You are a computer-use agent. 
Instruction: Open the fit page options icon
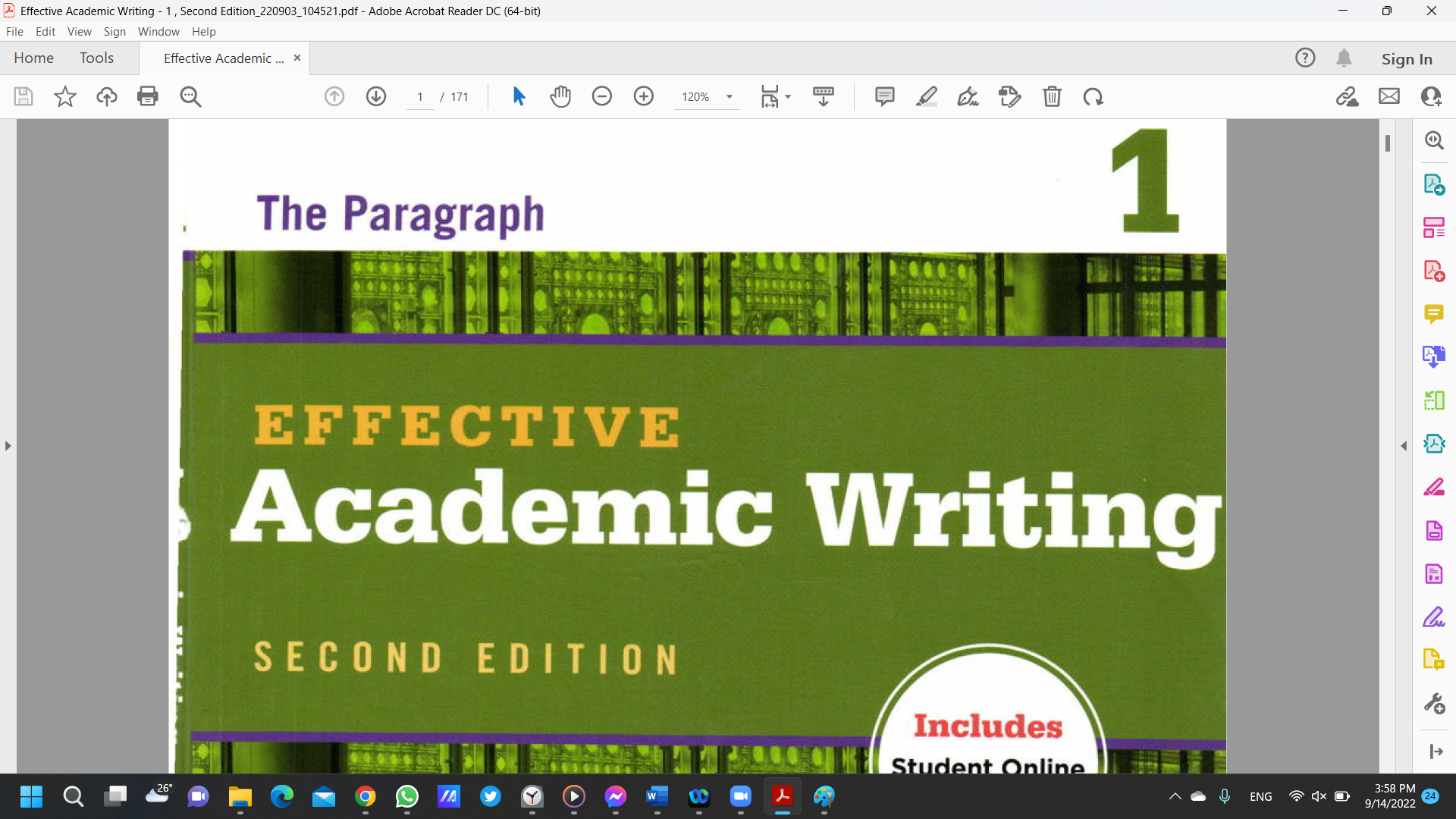click(x=770, y=96)
